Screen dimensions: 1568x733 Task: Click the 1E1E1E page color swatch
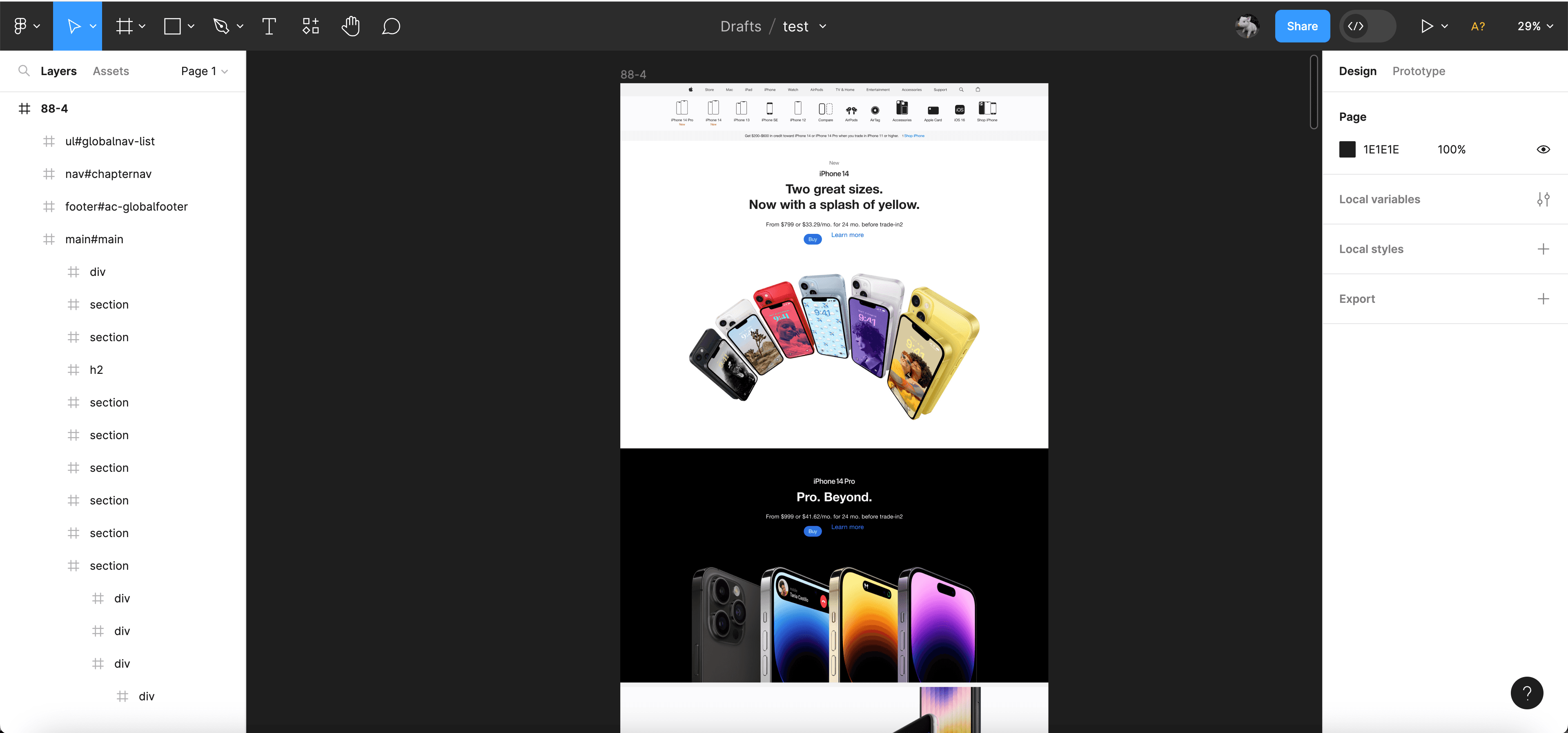tap(1347, 150)
